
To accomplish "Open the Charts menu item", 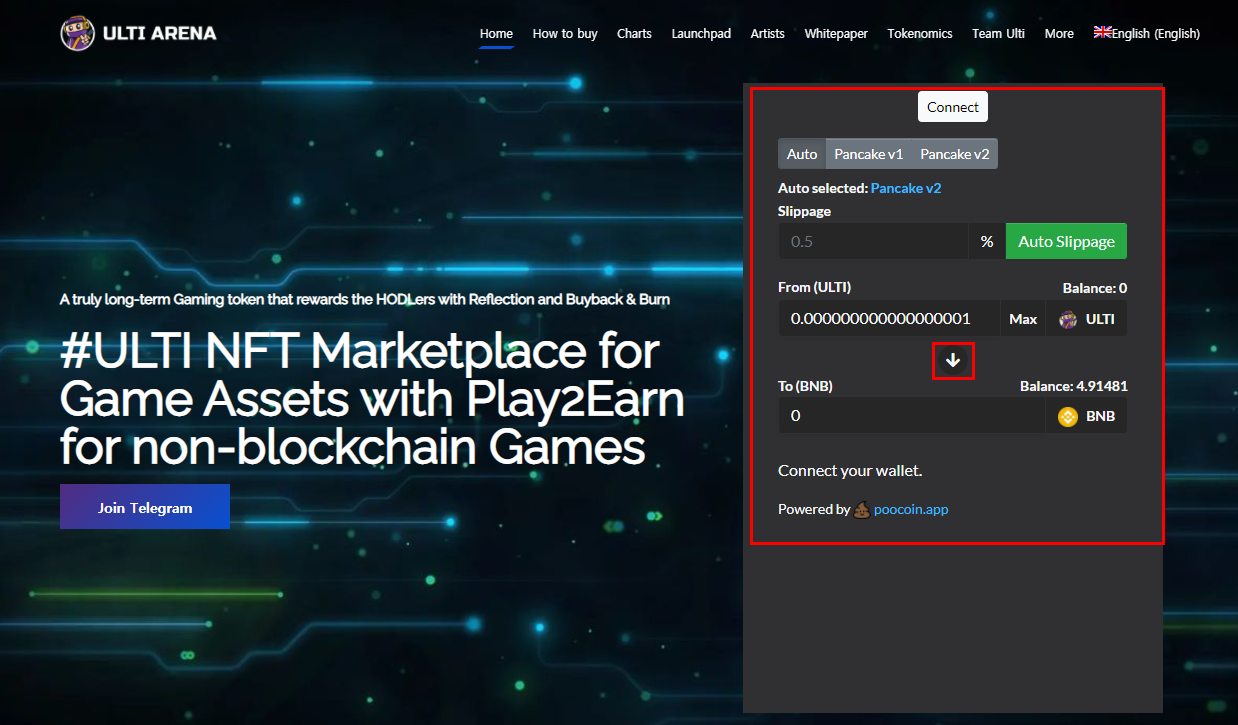I will (x=634, y=33).
